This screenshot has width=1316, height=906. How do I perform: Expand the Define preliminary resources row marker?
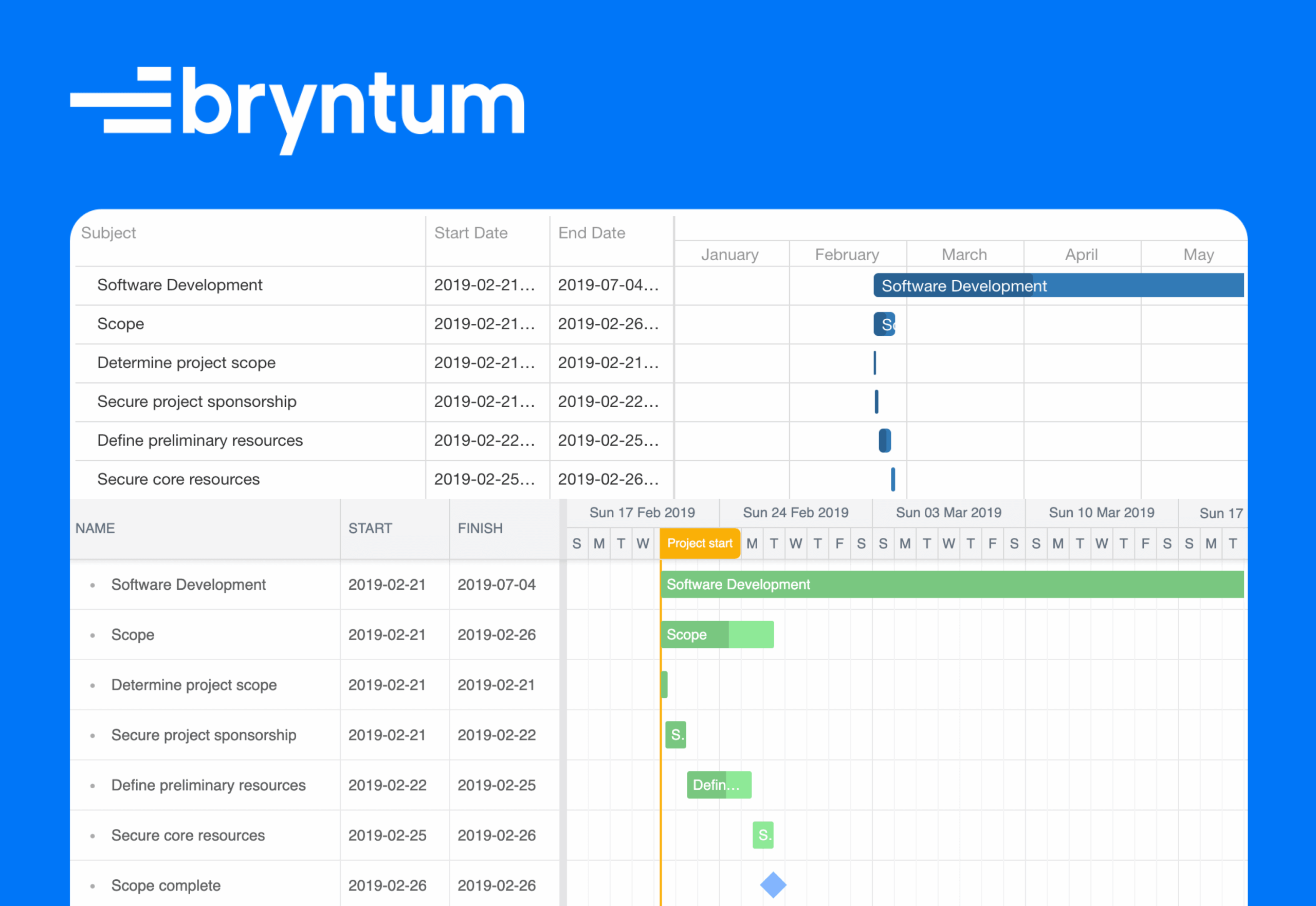93,785
